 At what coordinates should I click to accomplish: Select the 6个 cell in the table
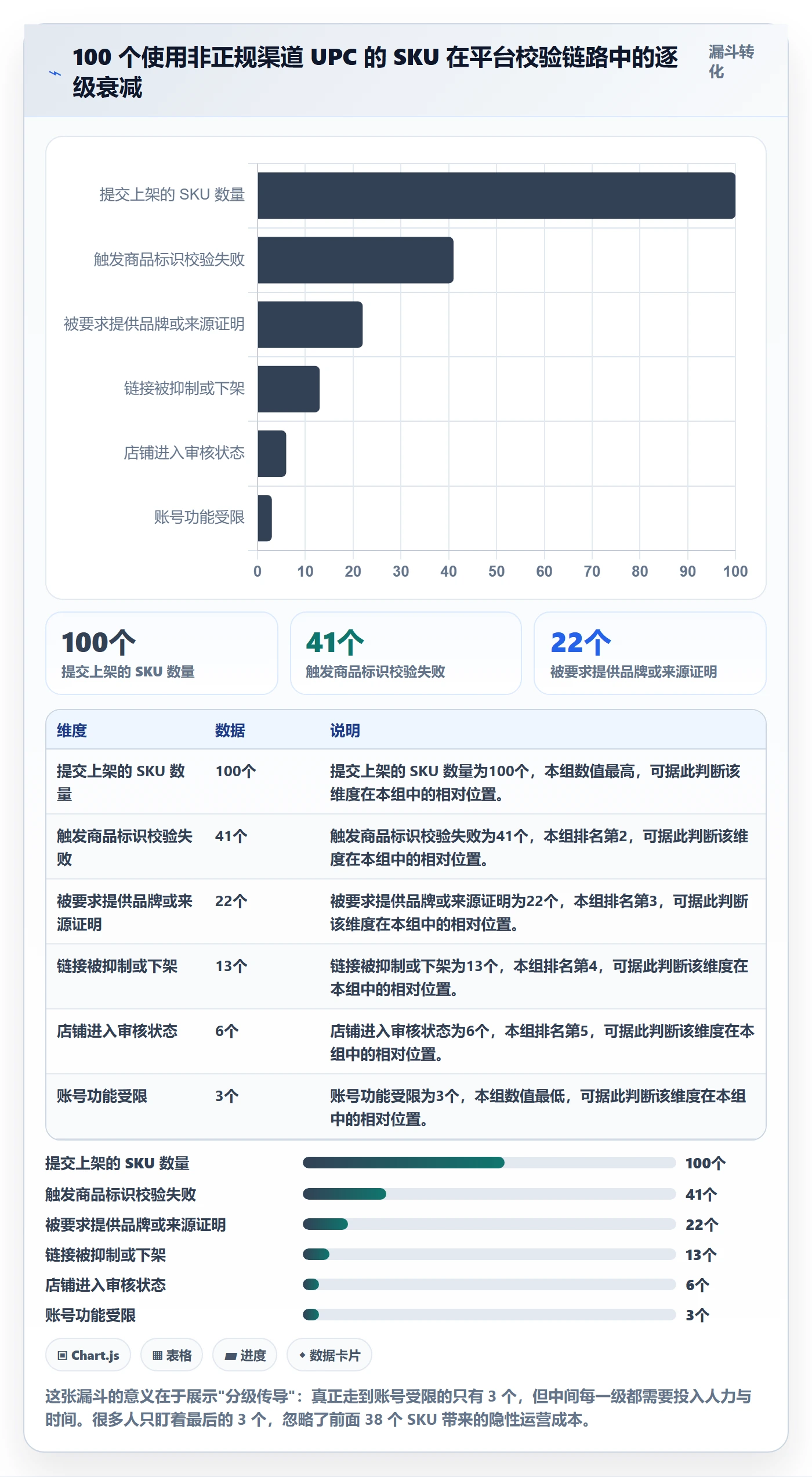(x=227, y=1031)
